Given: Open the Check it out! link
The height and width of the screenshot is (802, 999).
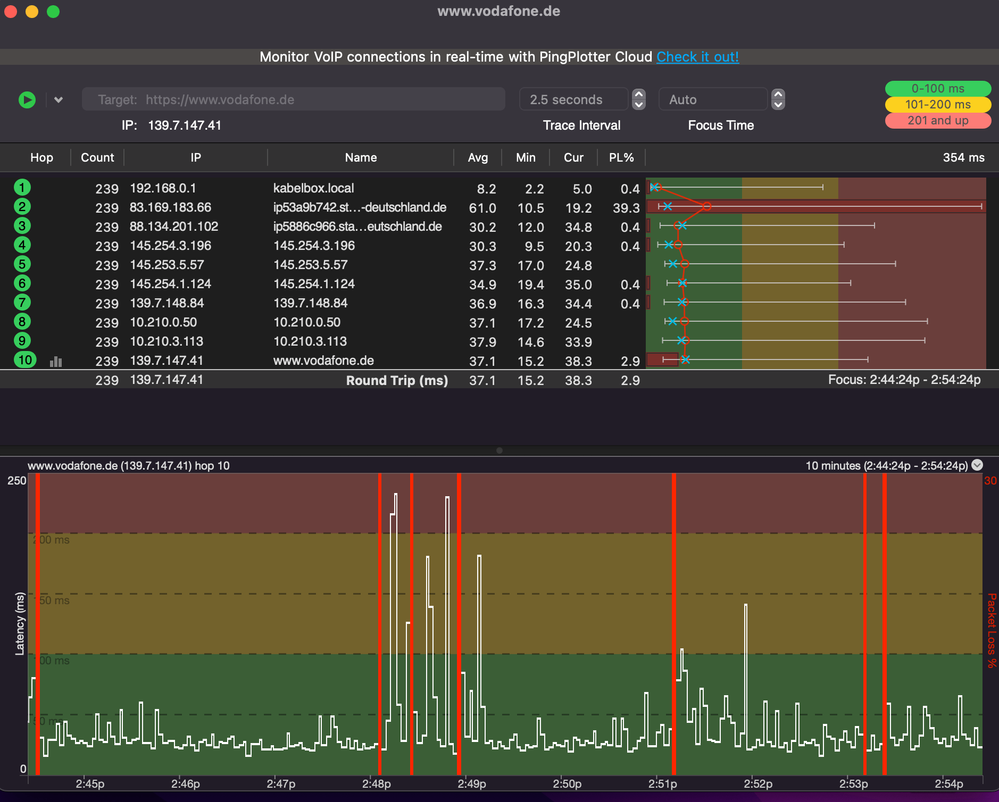Looking at the screenshot, I should (x=698, y=57).
